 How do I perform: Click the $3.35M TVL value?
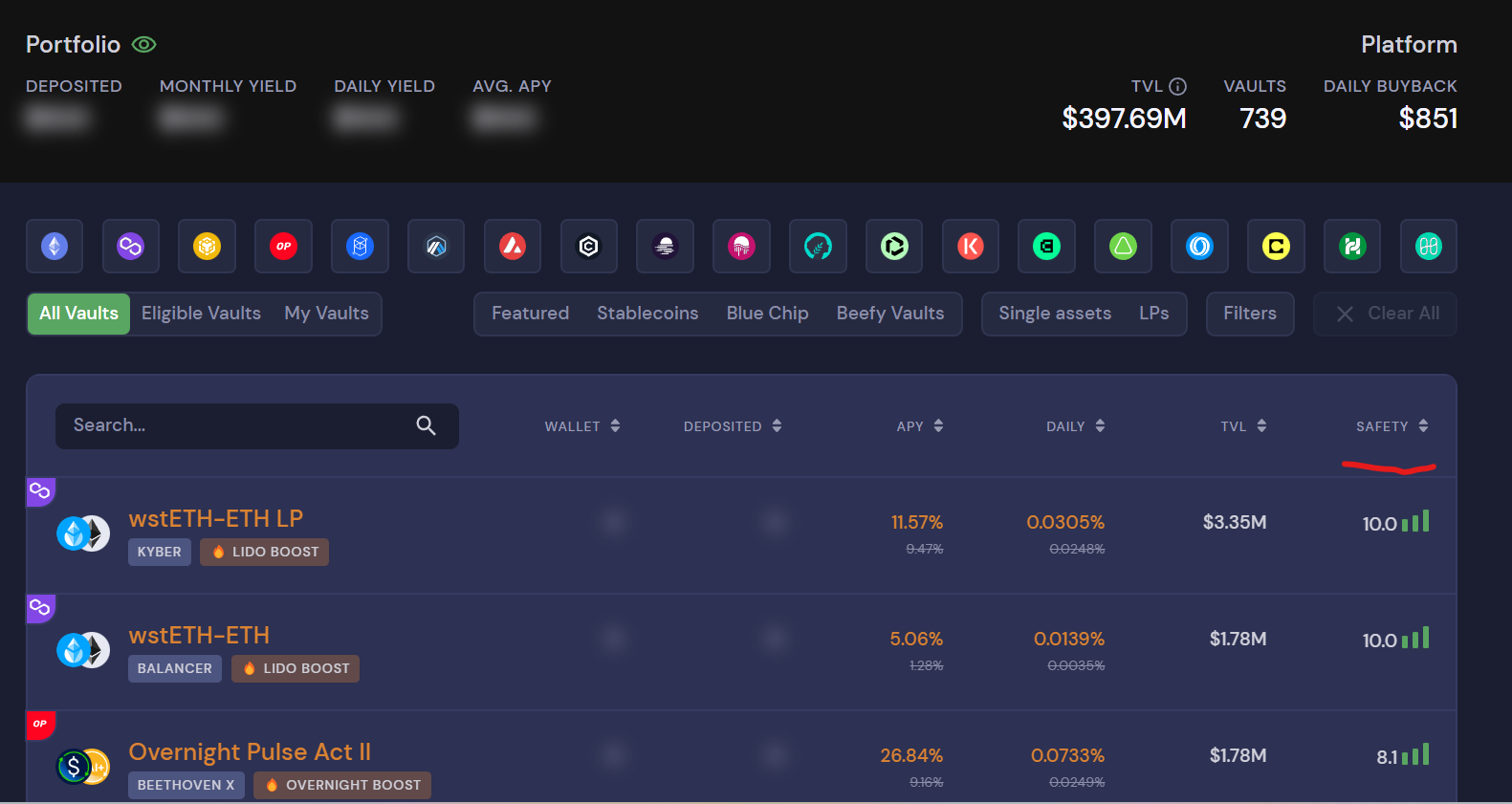(x=1235, y=522)
